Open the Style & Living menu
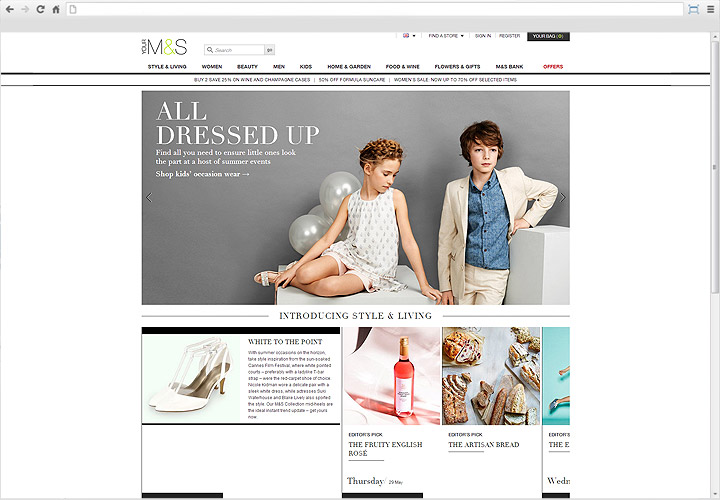This screenshot has width=720, height=500. point(167,67)
